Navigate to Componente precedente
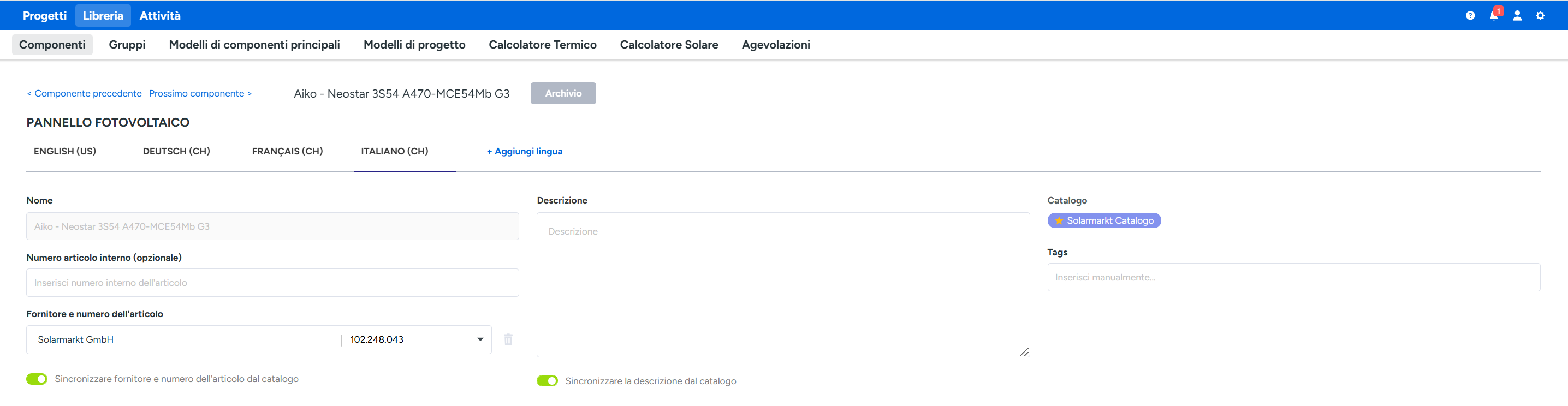The width and height of the screenshot is (1568, 406). click(84, 94)
